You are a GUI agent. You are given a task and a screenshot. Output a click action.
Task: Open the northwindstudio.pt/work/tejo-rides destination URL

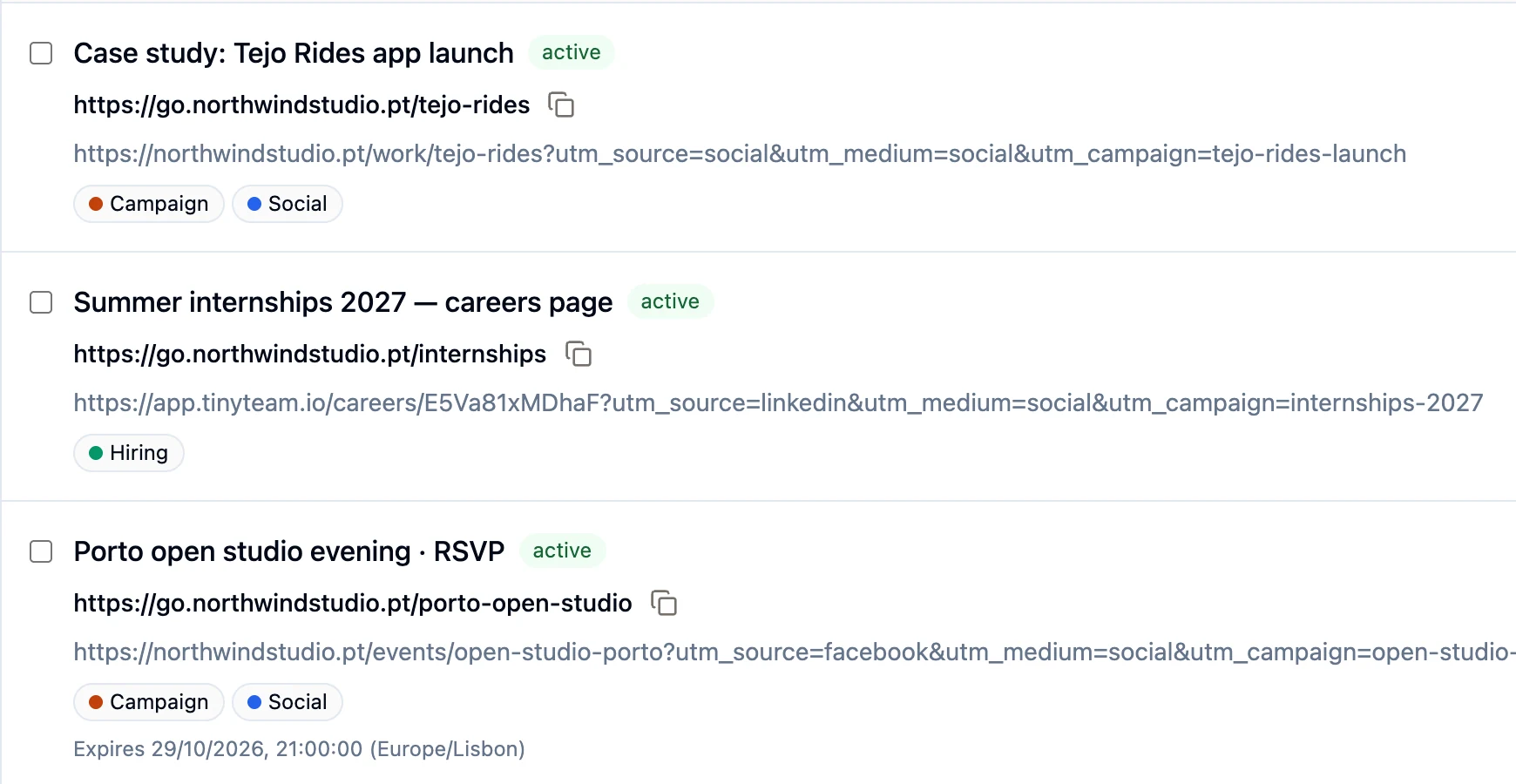(740, 154)
